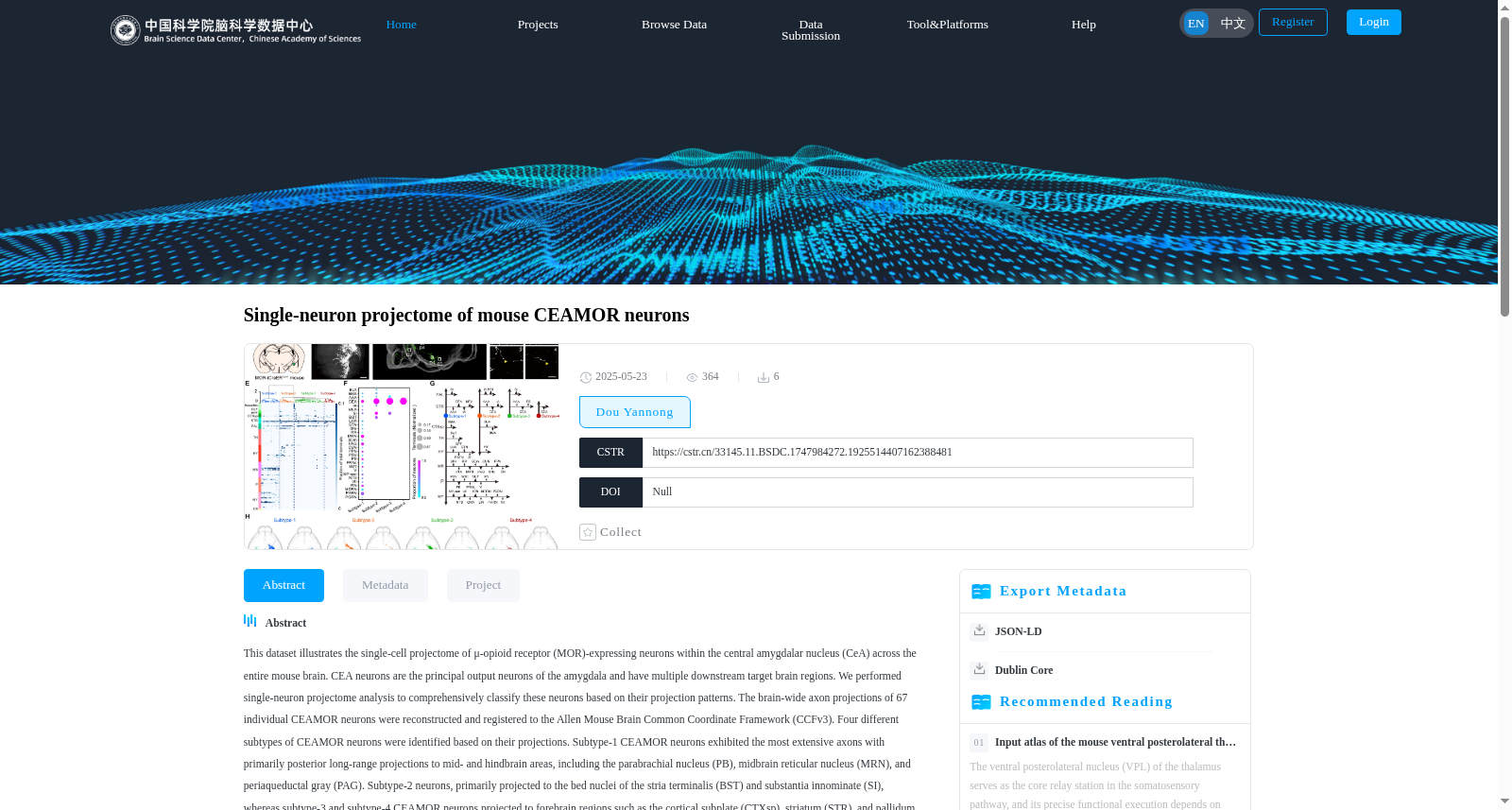Click the scrollbar up arrow
This screenshot has width=1512, height=810.
tap(1504, 8)
